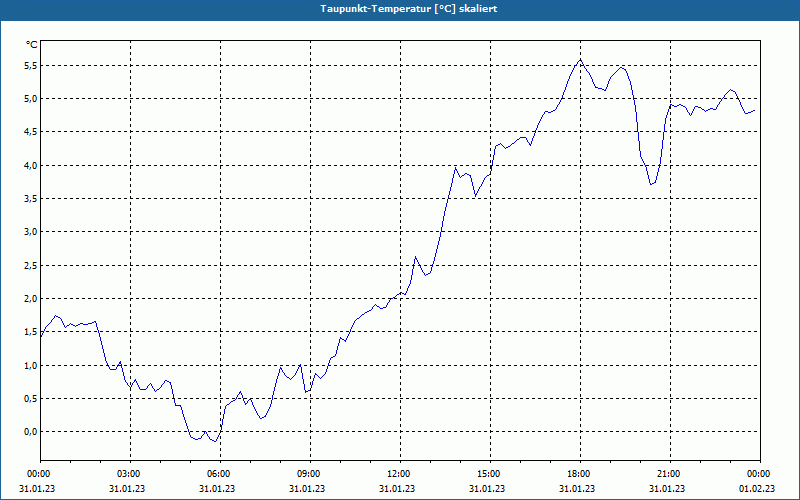Click the chart title "Taupunkt-Temperatur [°C] skaliert"

(x=409, y=9)
